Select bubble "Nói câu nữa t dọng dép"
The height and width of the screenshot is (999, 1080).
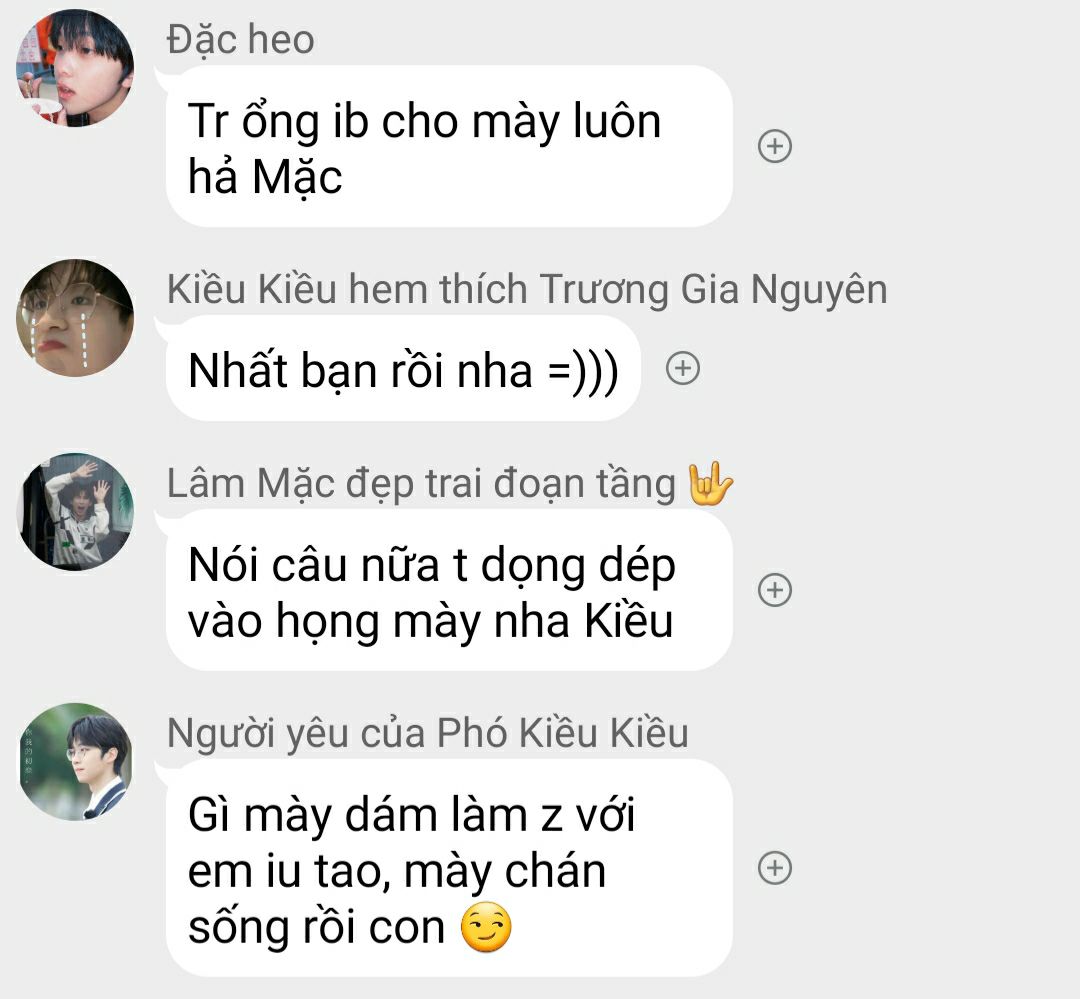click(449, 590)
